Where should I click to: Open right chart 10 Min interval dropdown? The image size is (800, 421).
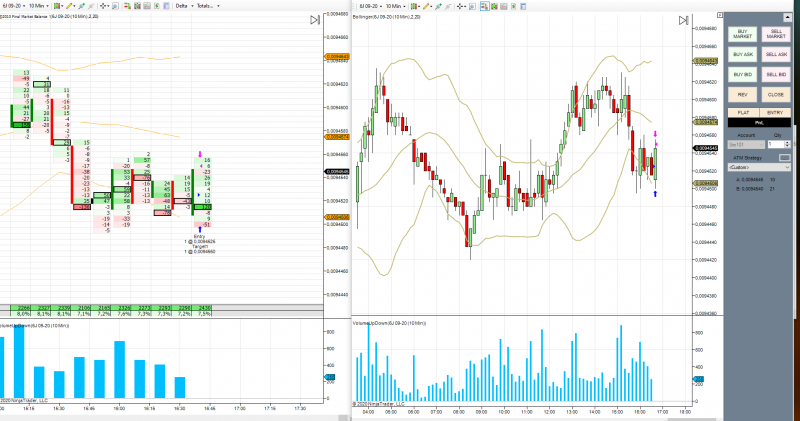click(x=395, y=6)
